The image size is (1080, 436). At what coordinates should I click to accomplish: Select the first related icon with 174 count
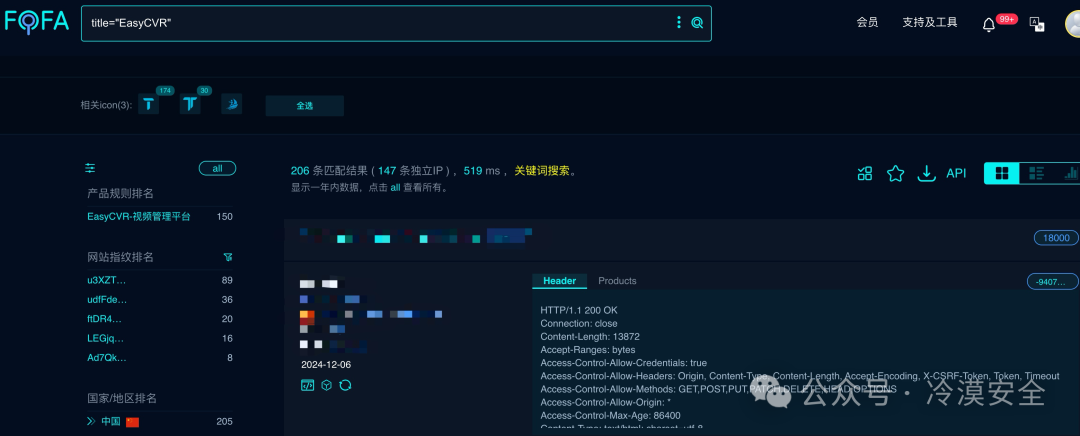point(149,104)
